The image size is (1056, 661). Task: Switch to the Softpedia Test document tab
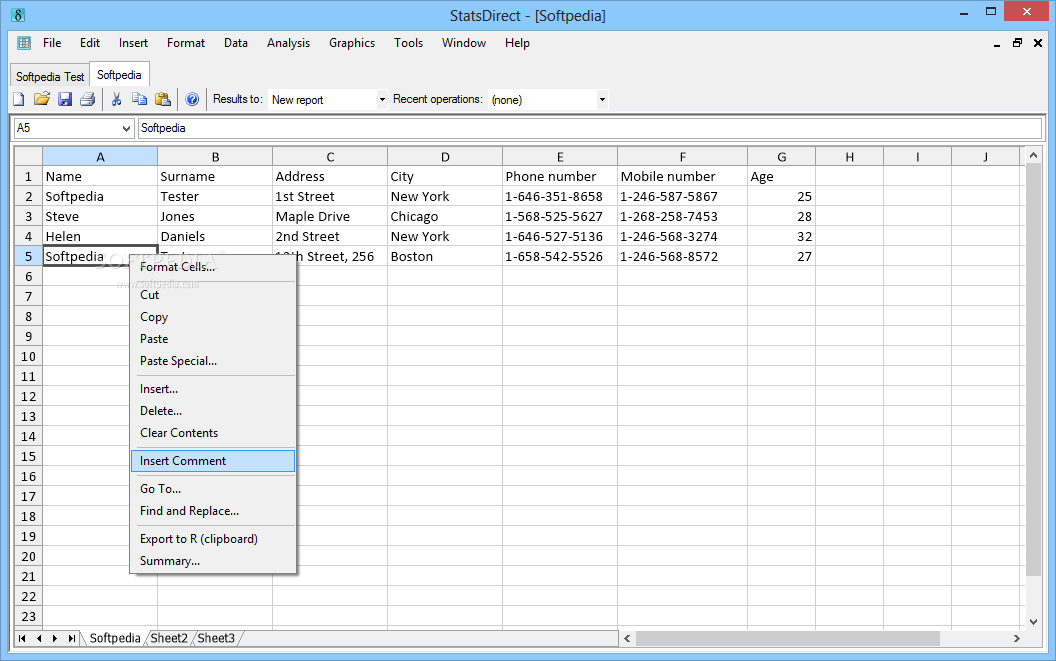[x=50, y=77]
